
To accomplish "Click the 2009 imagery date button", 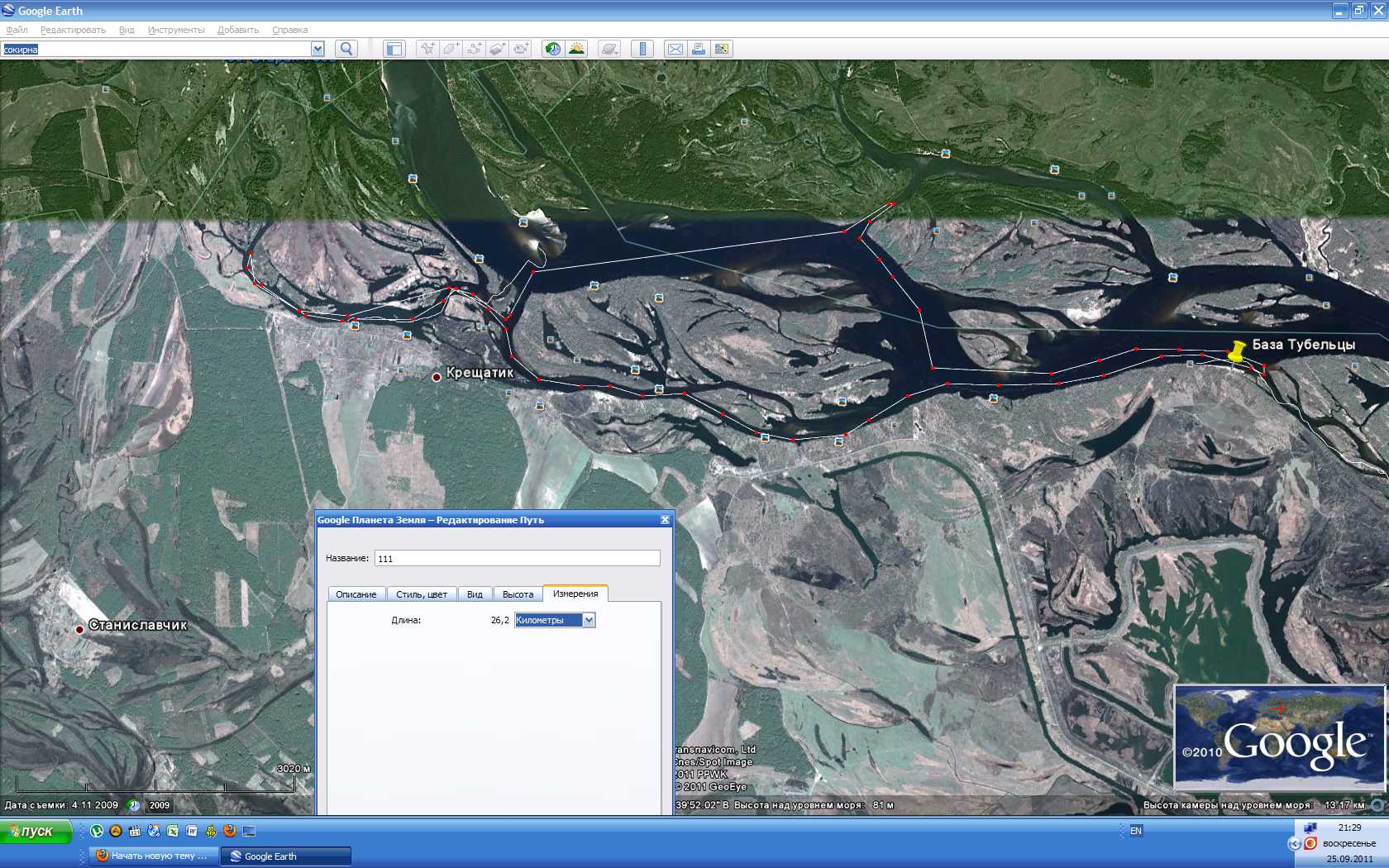I will [160, 805].
